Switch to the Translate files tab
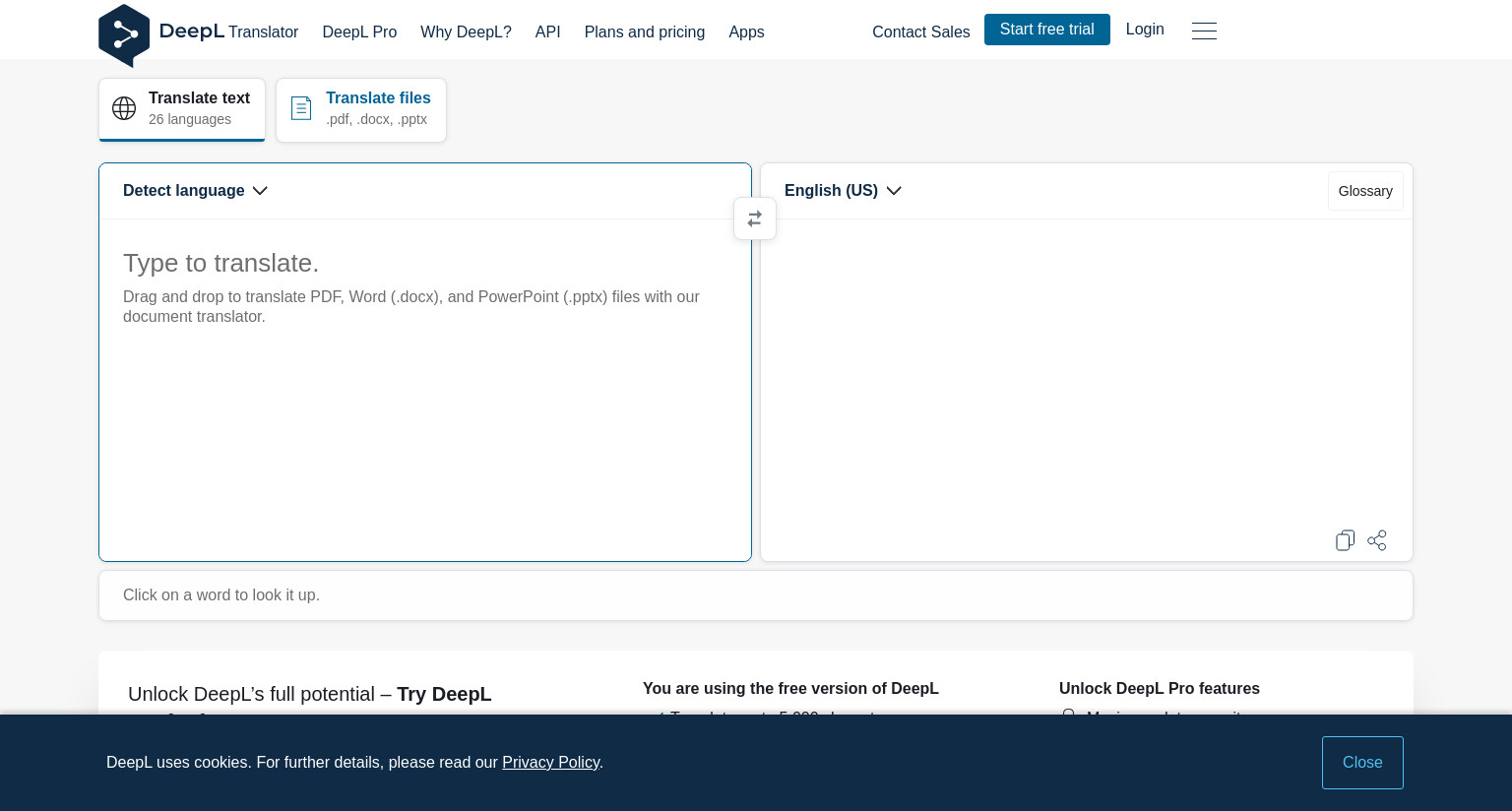 pyautogui.click(x=361, y=109)
